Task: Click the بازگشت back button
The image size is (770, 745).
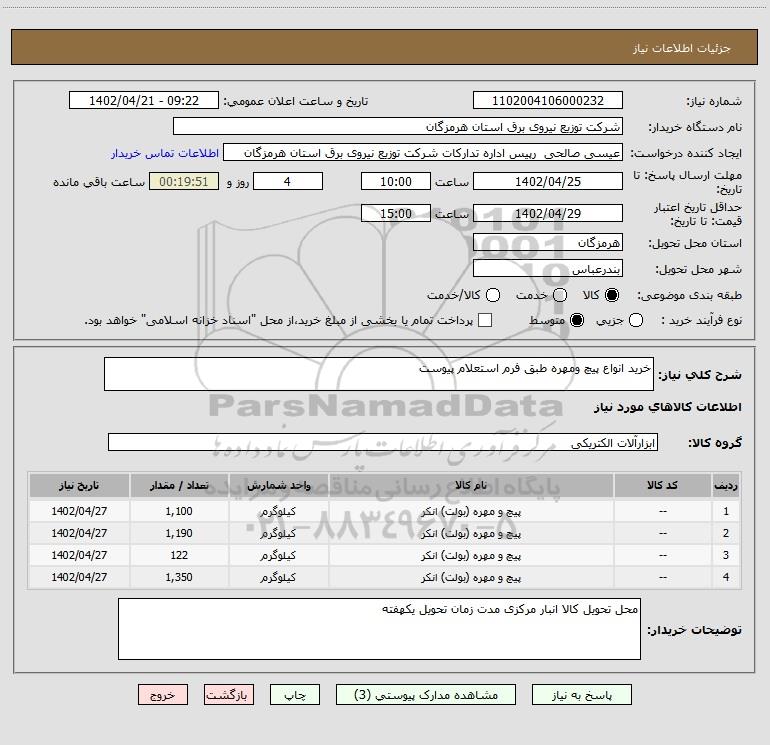Action: (x=229, y=695)
